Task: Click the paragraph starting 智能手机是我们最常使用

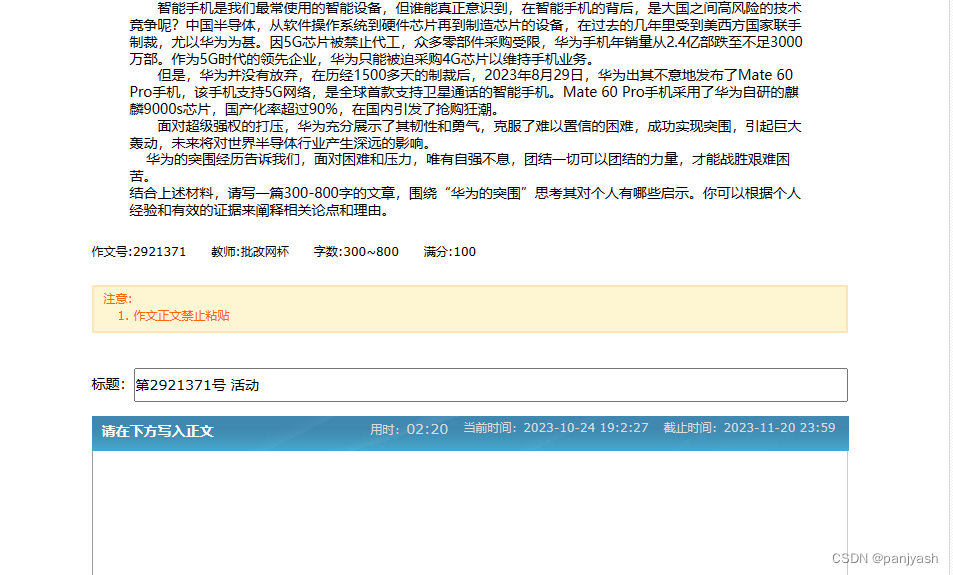Action: click(466, 33)
